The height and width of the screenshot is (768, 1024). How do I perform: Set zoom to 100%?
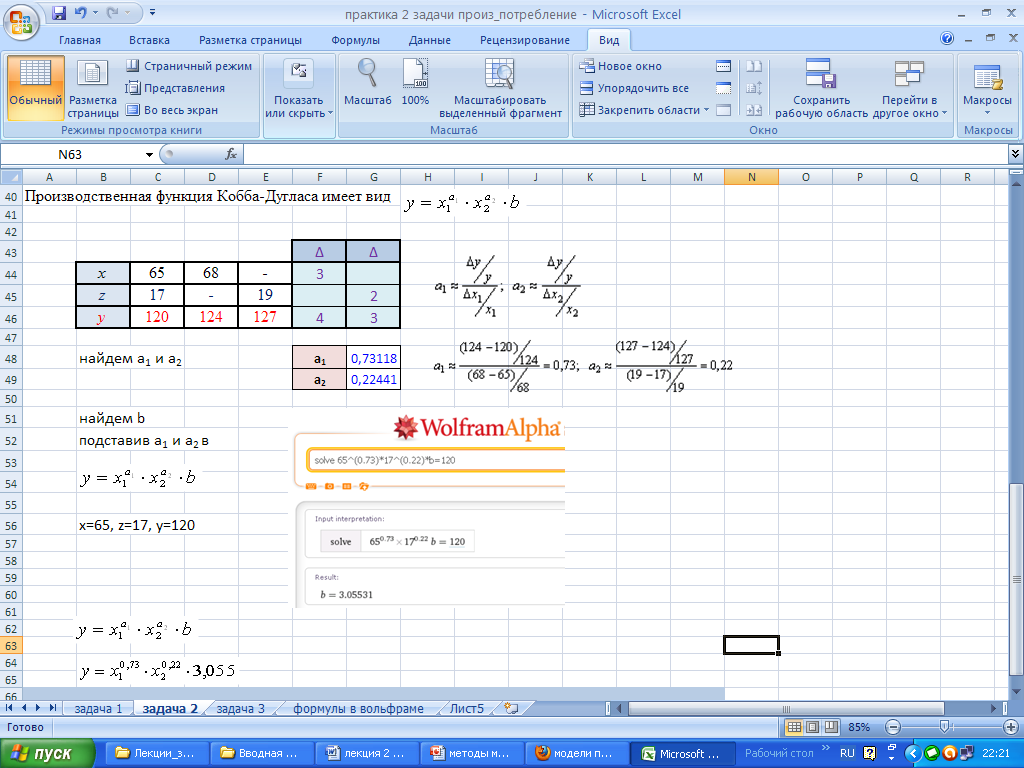(415, 82)
